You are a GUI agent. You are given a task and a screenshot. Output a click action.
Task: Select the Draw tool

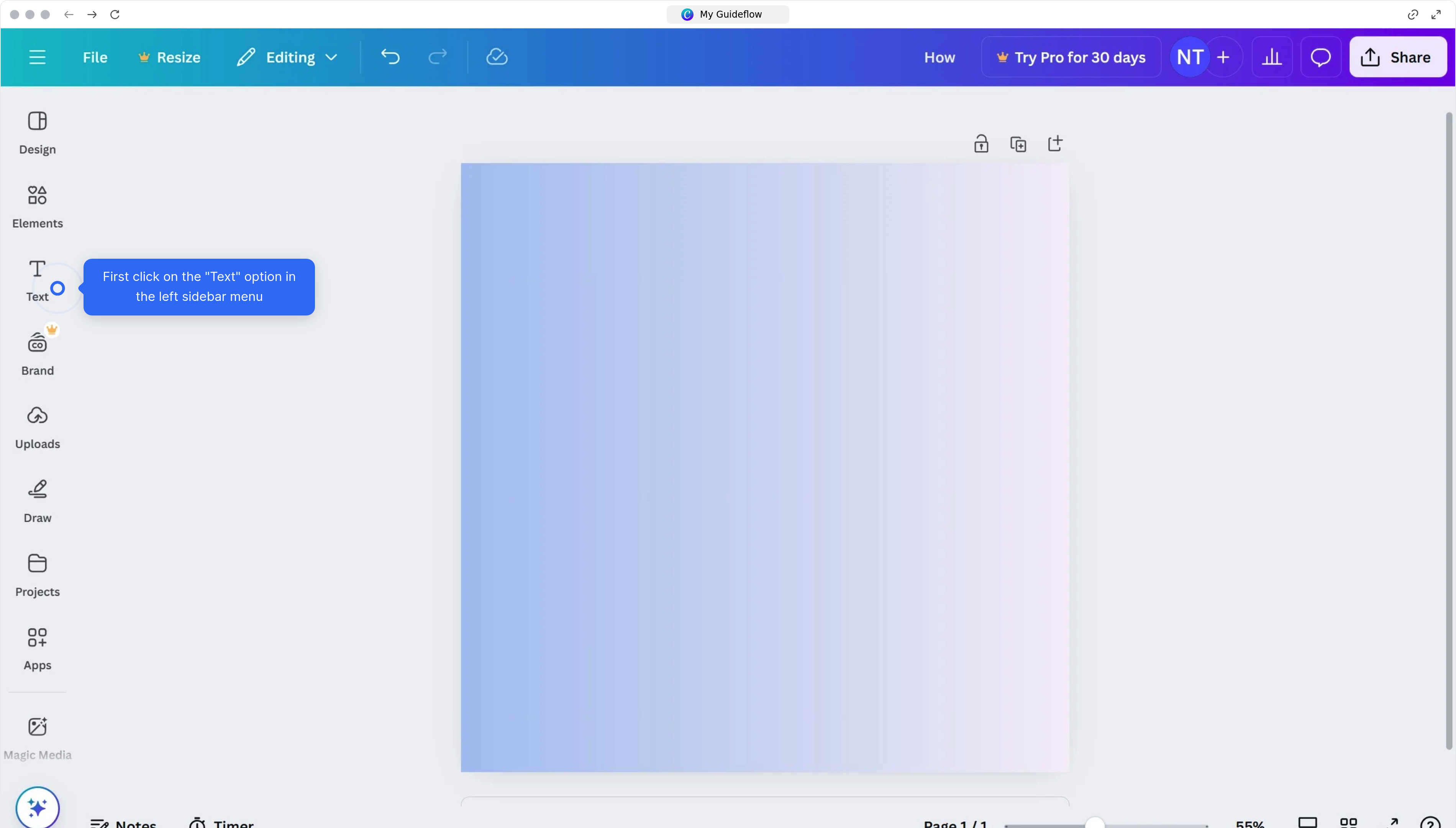tap(38, 500)
